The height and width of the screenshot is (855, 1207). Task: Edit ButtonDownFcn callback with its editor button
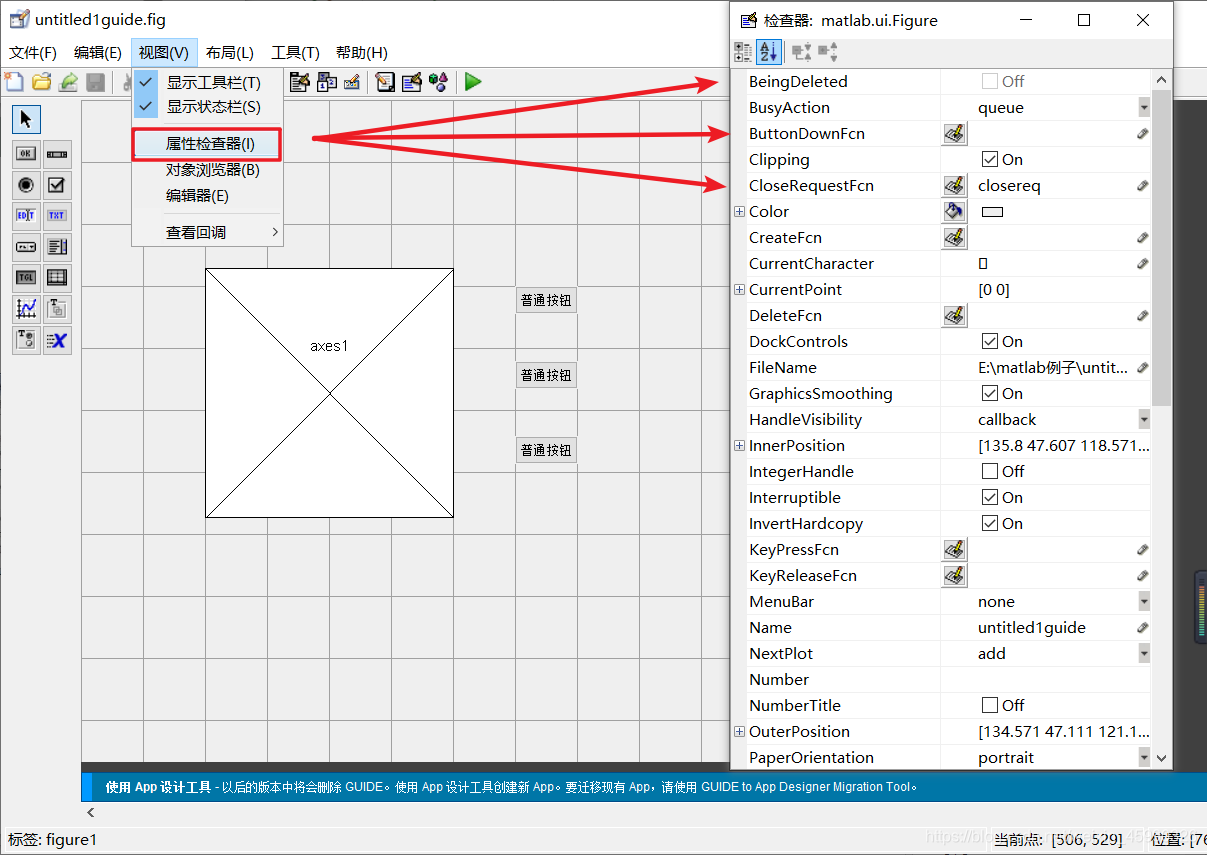point(954,133)
